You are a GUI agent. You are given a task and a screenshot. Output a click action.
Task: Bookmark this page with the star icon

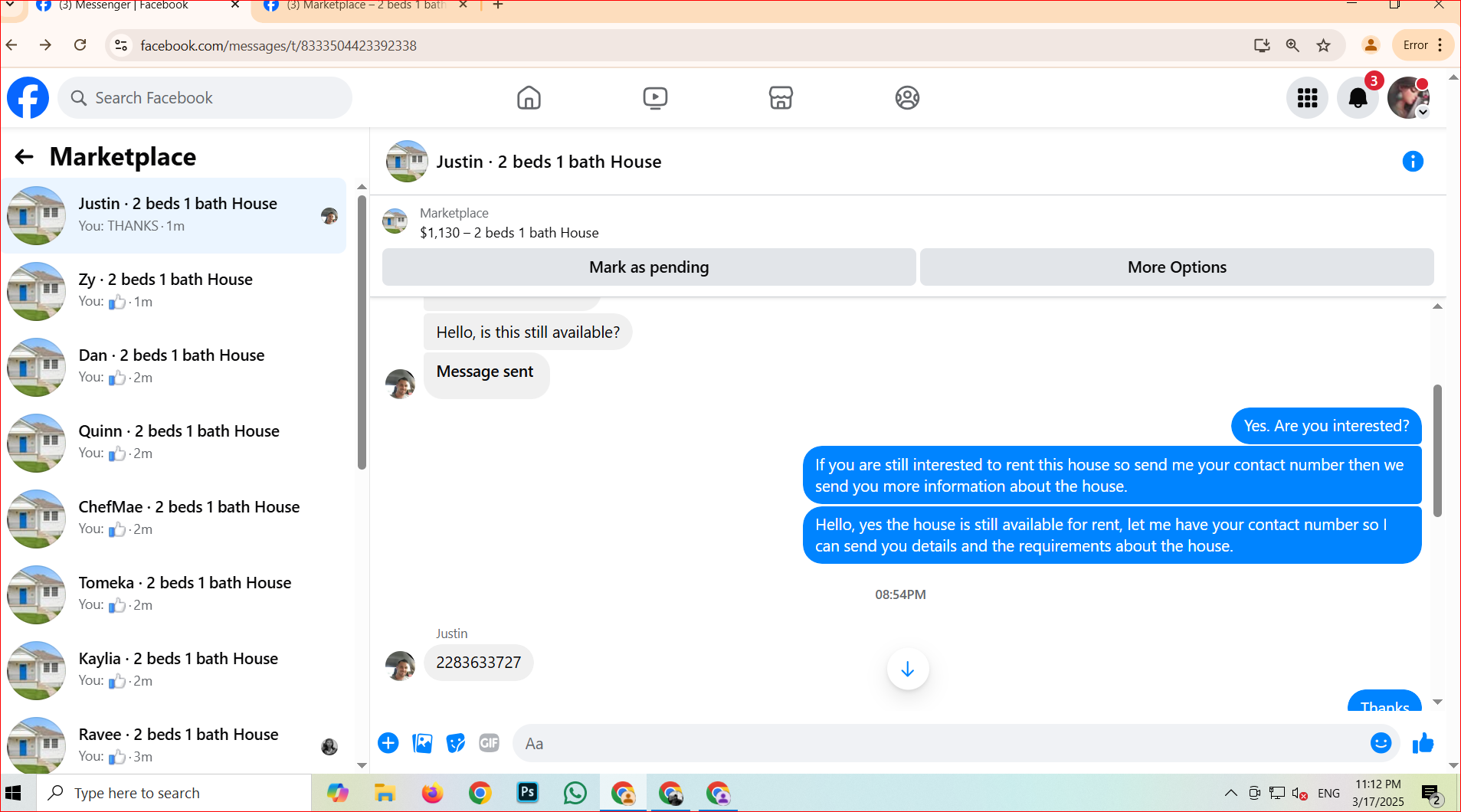pos(1323,45)
